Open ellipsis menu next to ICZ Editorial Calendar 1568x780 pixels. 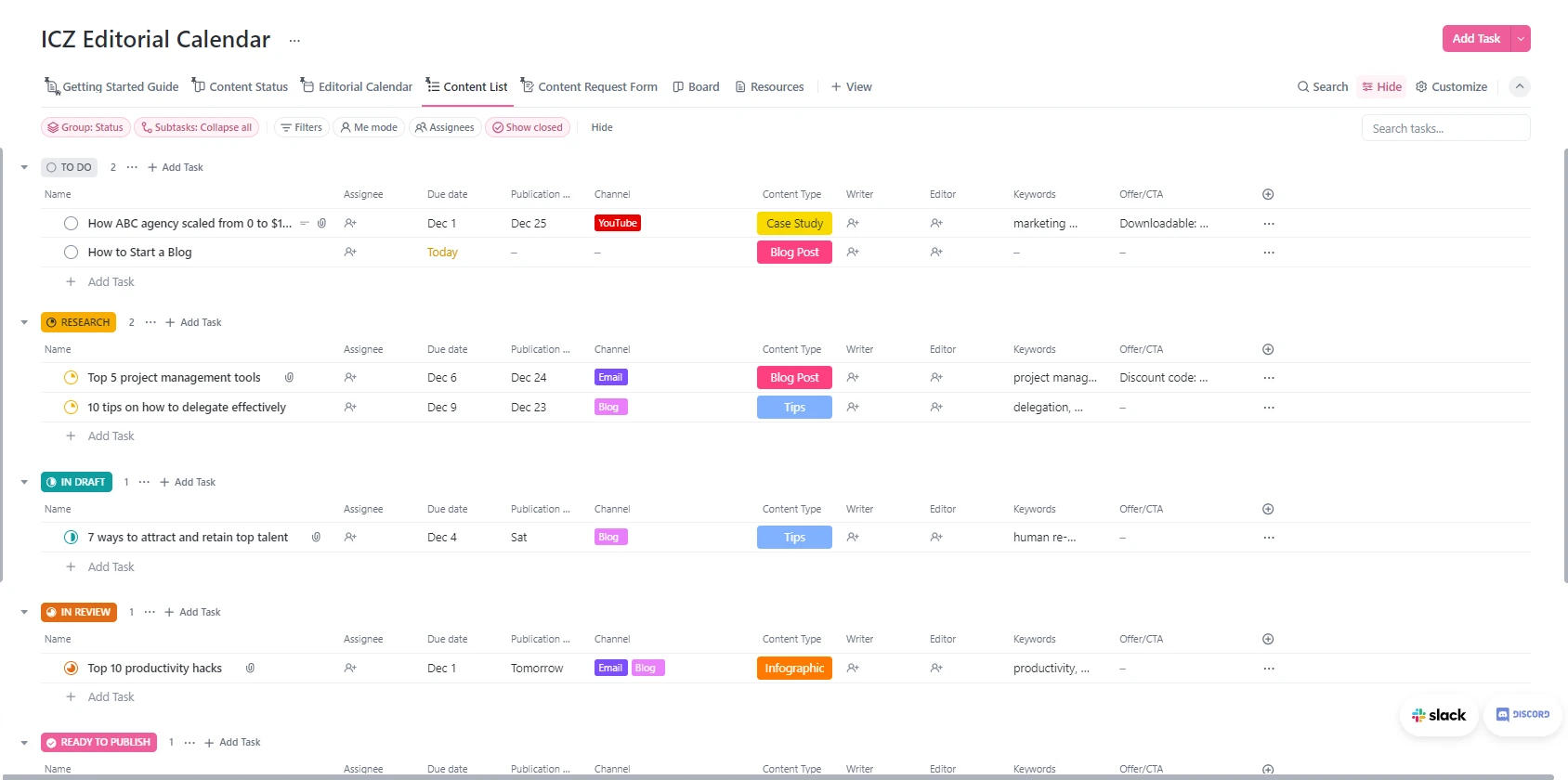click(294, 41)
